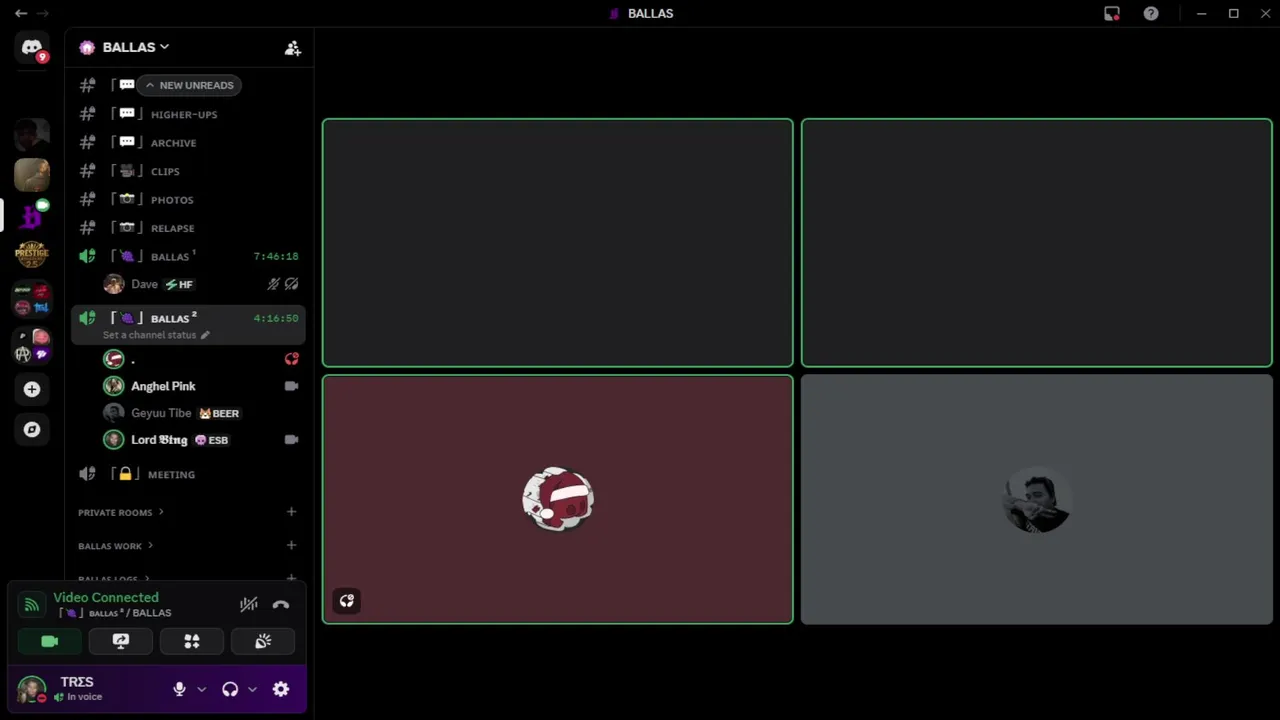Open the Prestige server icon
The image size is (1280, 720).
(32, 254)
